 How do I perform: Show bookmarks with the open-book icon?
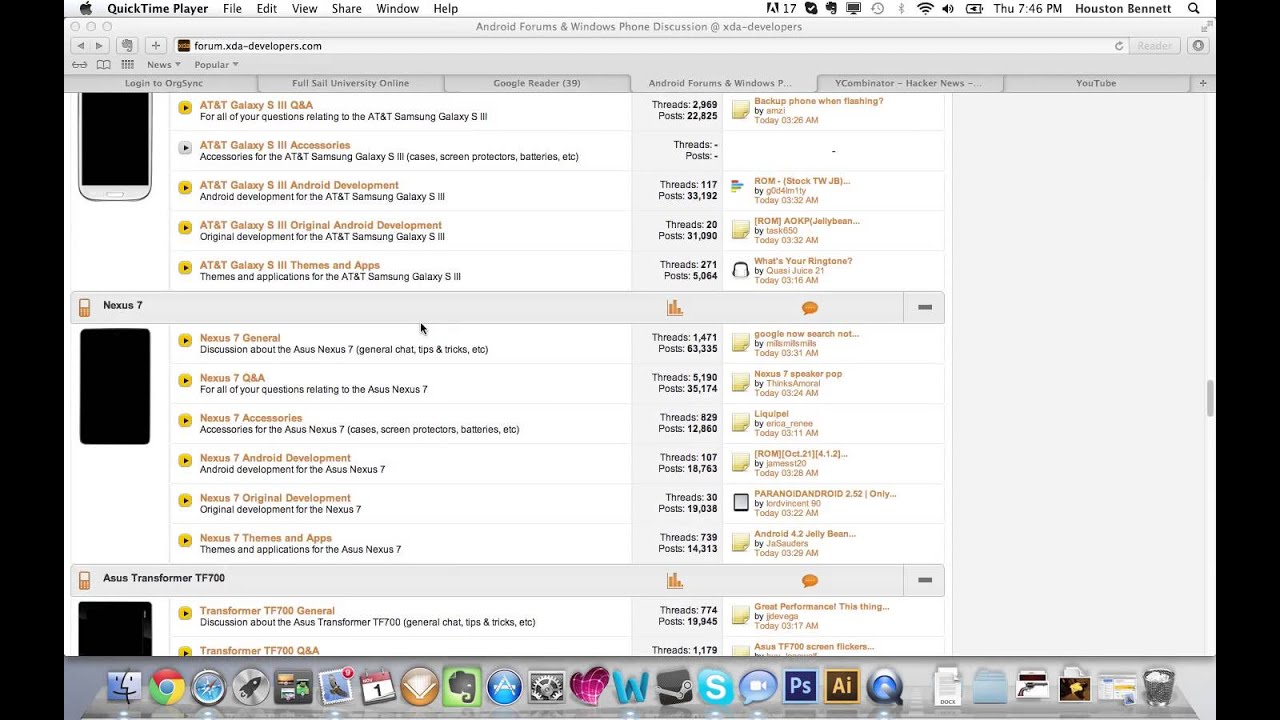click(x=103, y=64)
